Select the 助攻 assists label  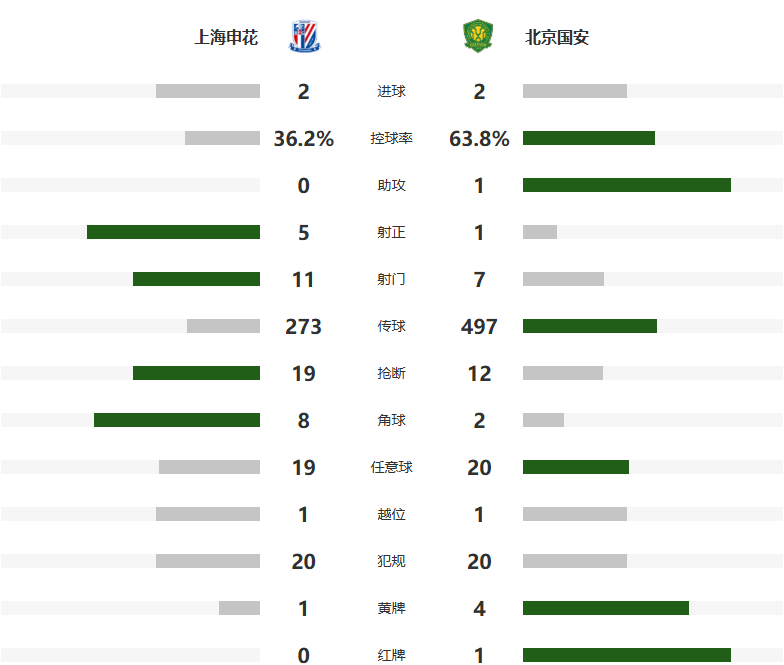click(x=392, y=185)
